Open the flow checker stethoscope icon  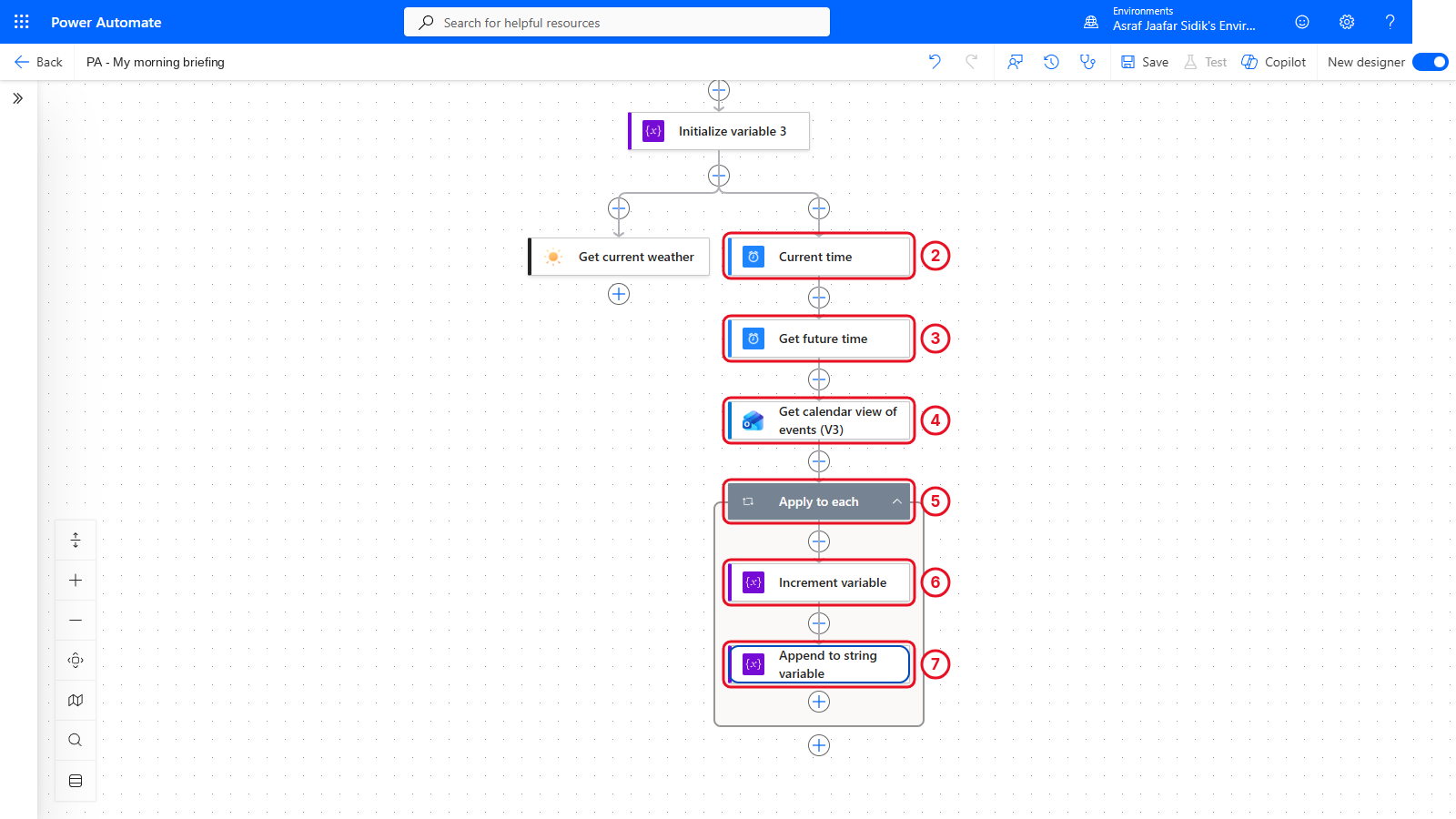click(x=1087, y=62)
